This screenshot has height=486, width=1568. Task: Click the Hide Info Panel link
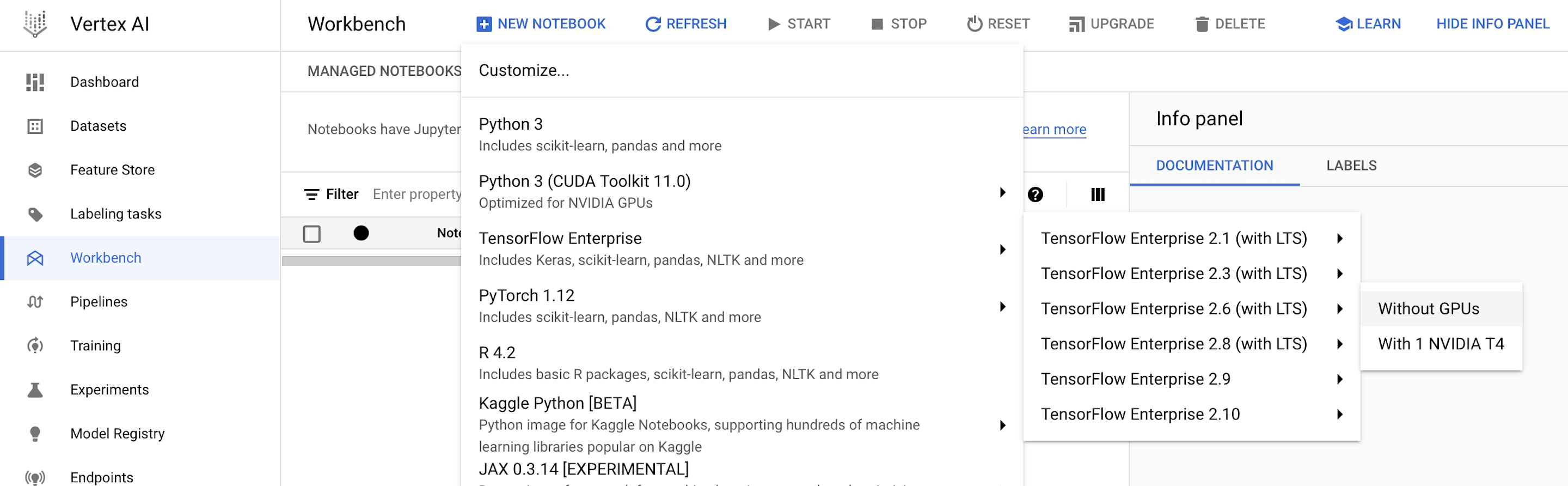point(1492,24)
